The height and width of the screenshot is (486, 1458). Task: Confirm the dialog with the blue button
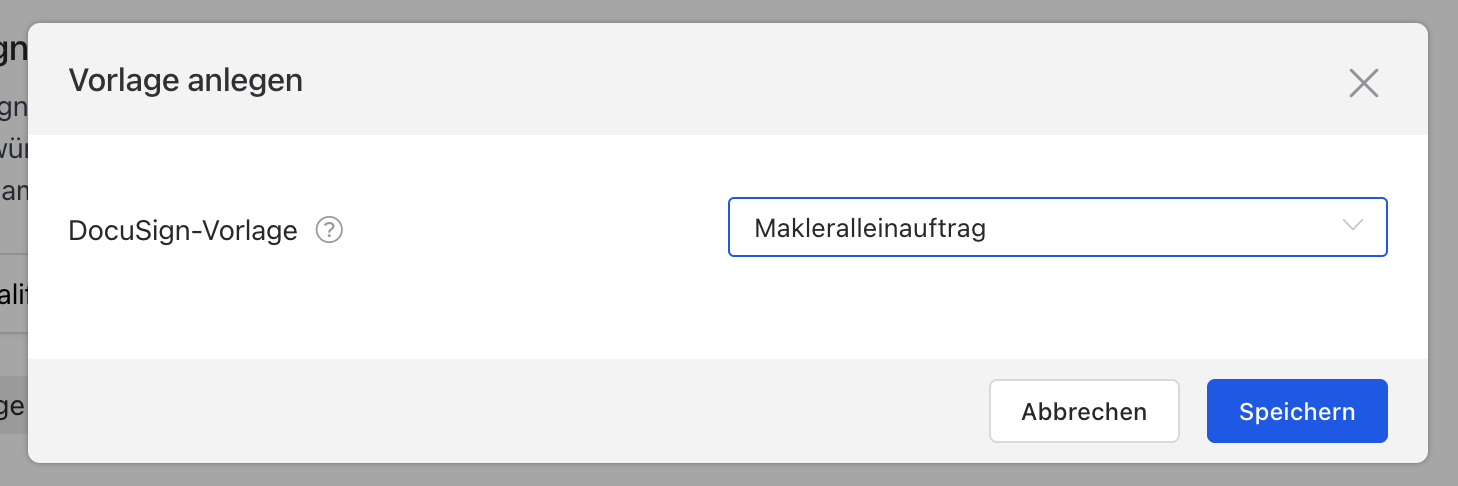(x=1296, y=411)
